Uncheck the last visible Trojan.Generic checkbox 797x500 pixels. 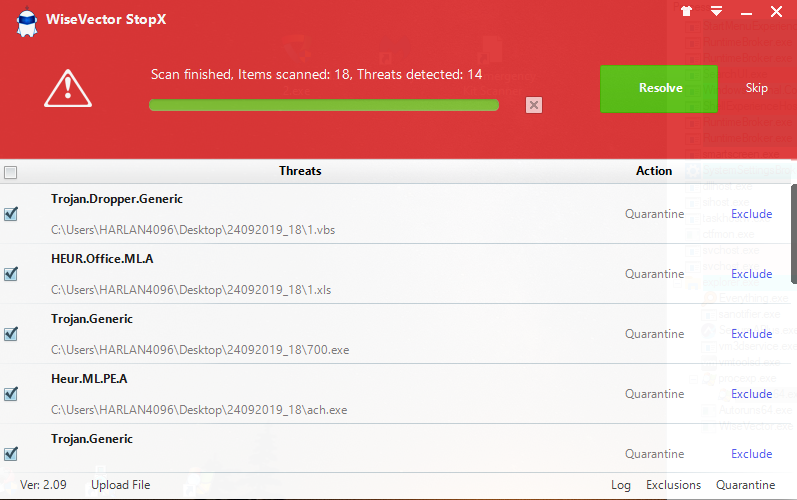pyautogui.click(x=11, y=454)
